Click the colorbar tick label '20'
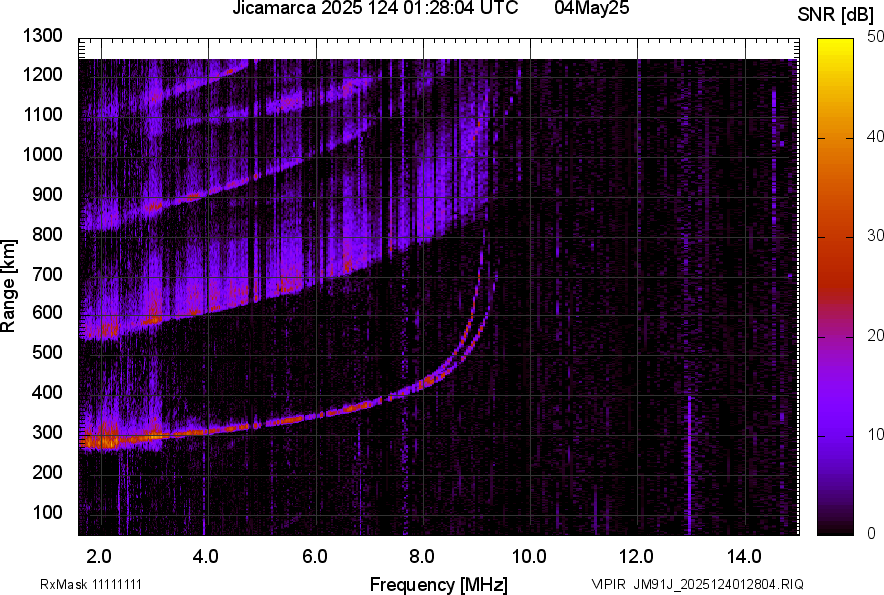The height and width of the screenshot is (595, 884). tap(876, 336)
